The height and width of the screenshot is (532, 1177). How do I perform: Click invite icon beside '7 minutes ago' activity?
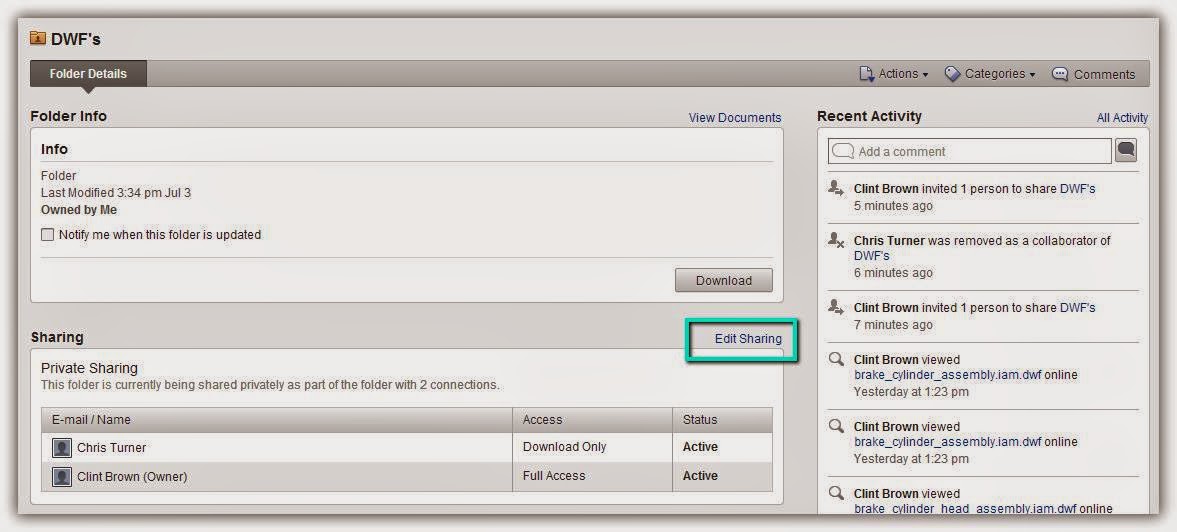pyautogui.click(x=835, y=306)
